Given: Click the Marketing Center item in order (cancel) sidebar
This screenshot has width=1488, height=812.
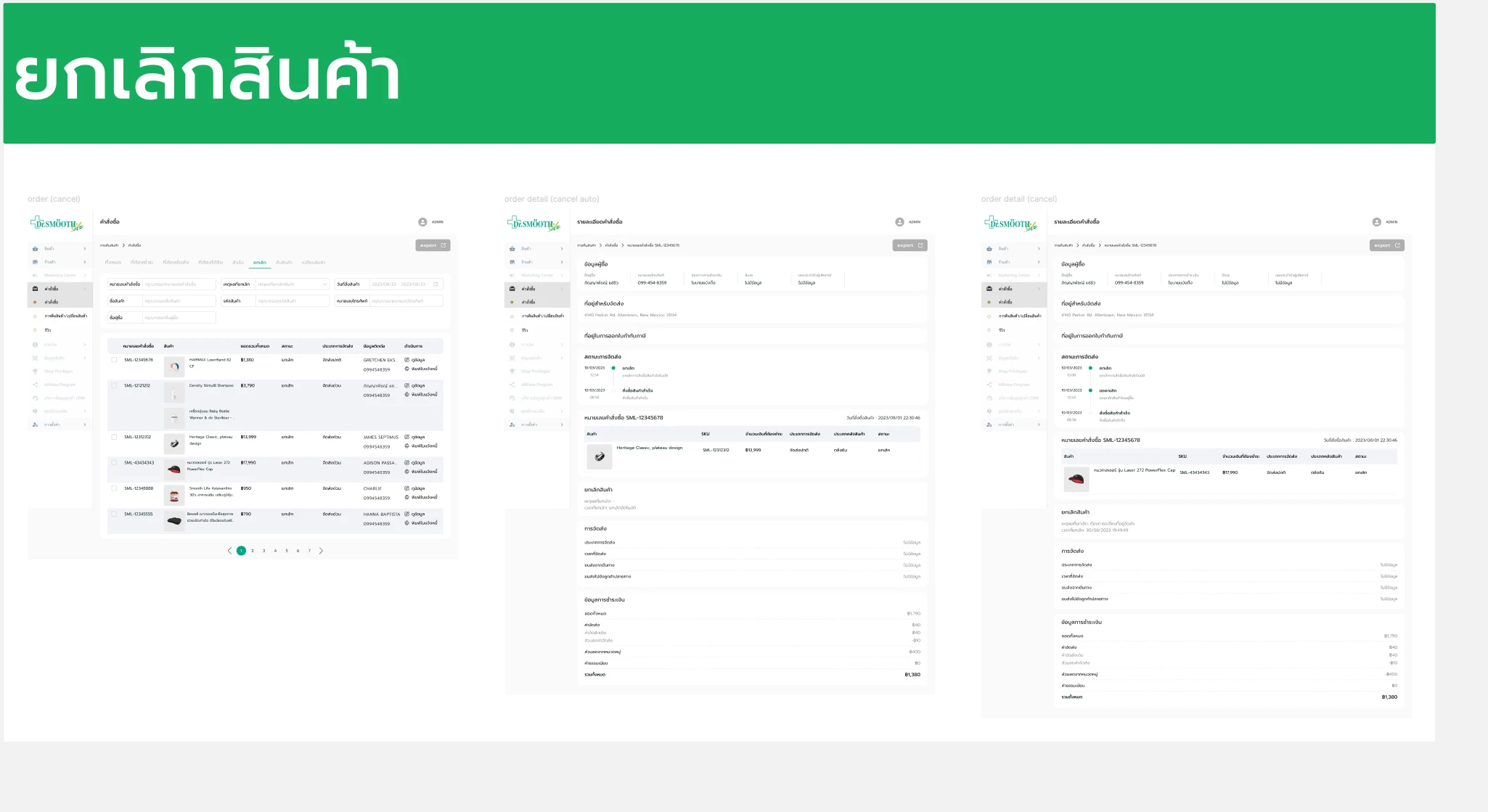Looking at the screenshot, I should [x=60, y=276].
